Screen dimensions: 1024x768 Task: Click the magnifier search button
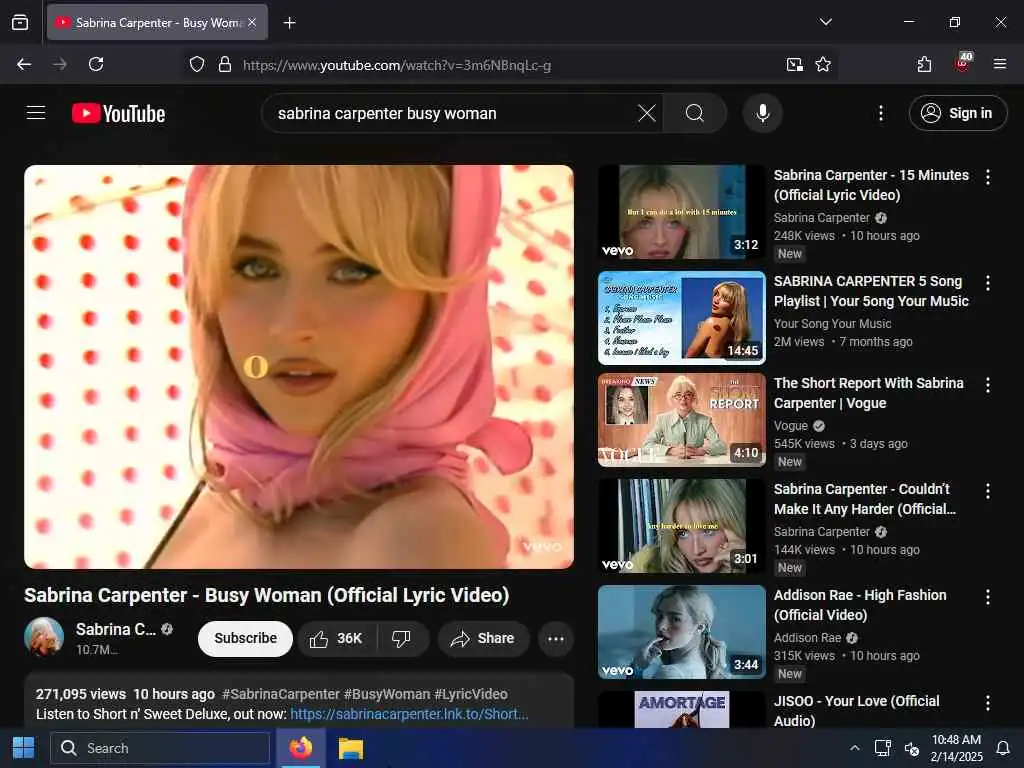click(x=694, y=114)
